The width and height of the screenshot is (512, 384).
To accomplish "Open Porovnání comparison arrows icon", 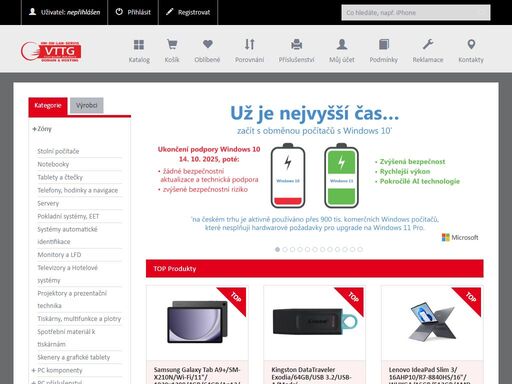I will 249,44.
